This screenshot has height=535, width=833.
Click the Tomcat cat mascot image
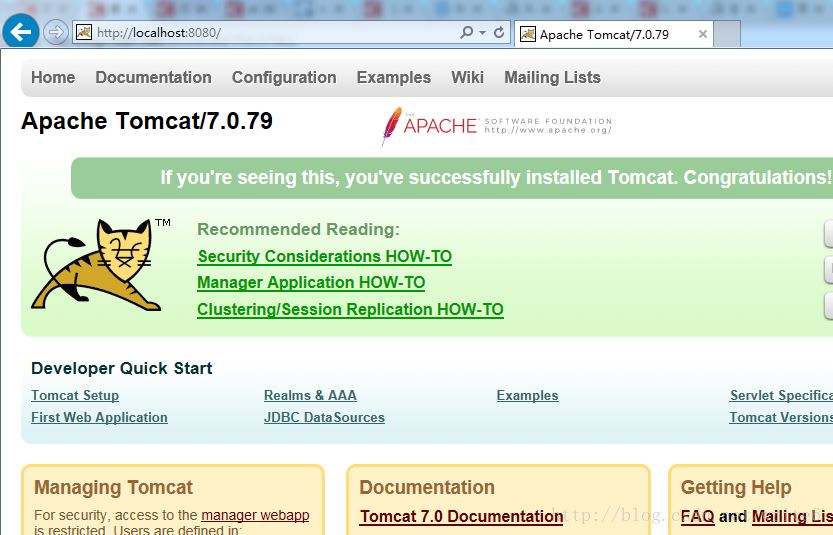tap(98, 265)
